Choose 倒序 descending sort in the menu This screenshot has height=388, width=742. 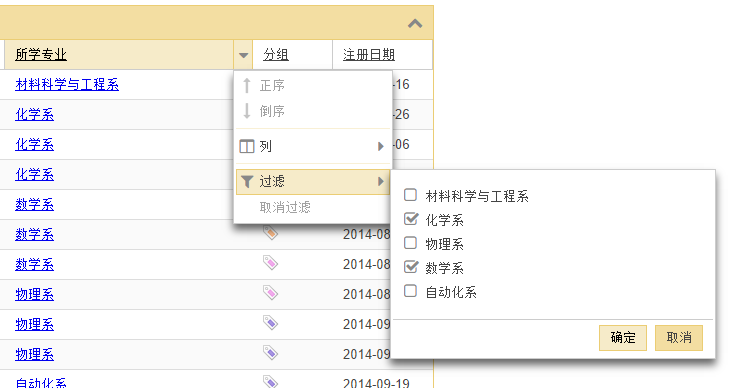click(x=313, y=111)
